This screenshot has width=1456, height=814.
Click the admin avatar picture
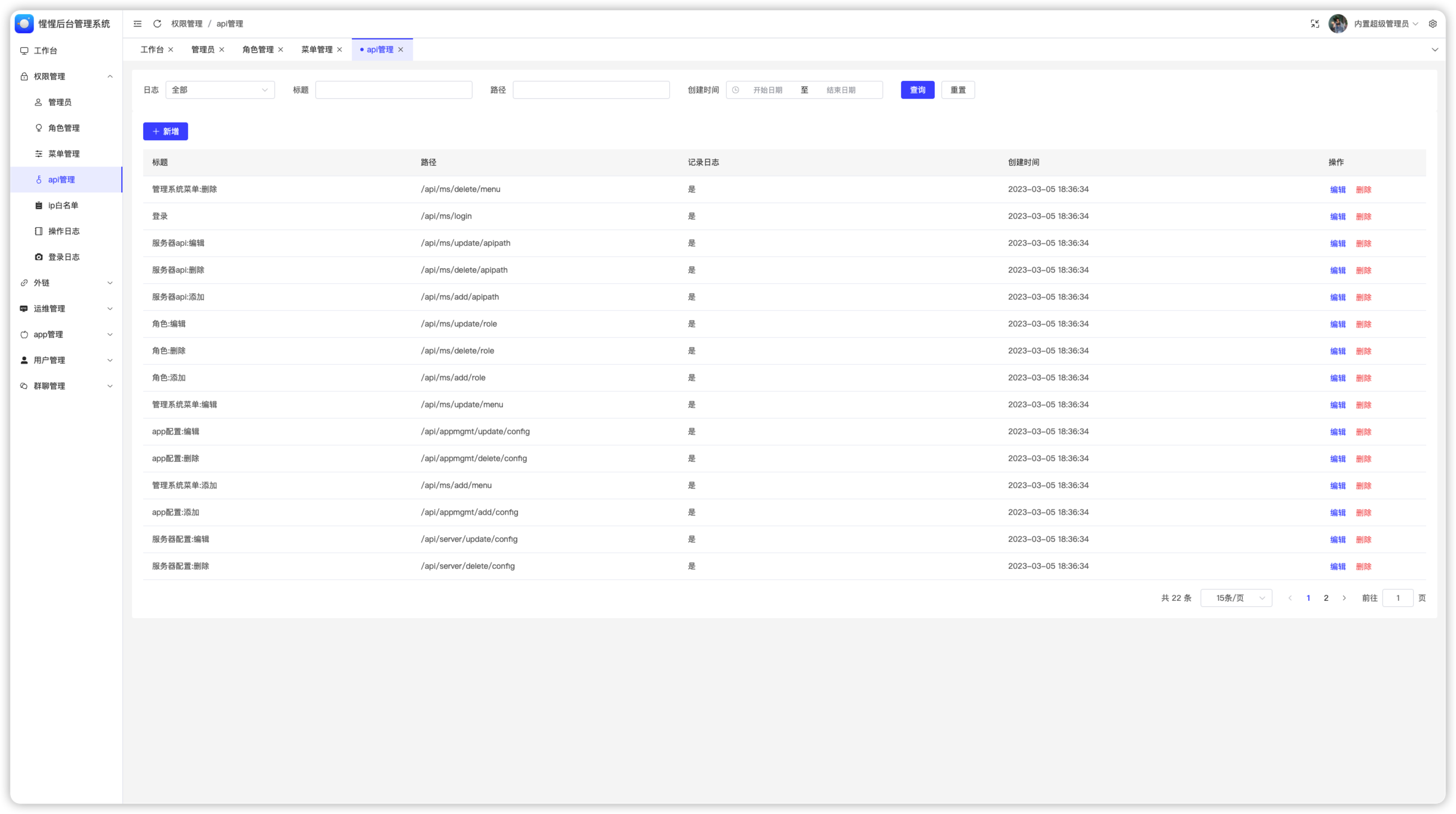(1337, 24)
